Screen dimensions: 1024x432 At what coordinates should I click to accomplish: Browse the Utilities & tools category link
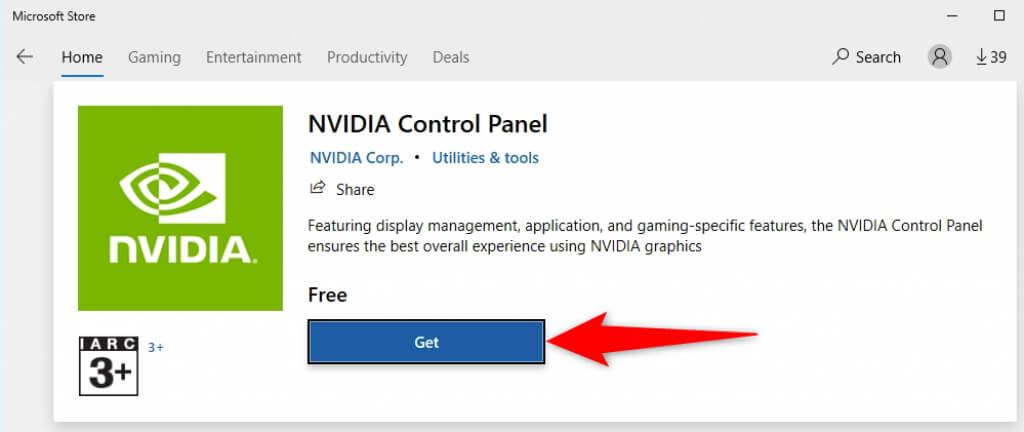pyautogui.click(x=485, y=158)
